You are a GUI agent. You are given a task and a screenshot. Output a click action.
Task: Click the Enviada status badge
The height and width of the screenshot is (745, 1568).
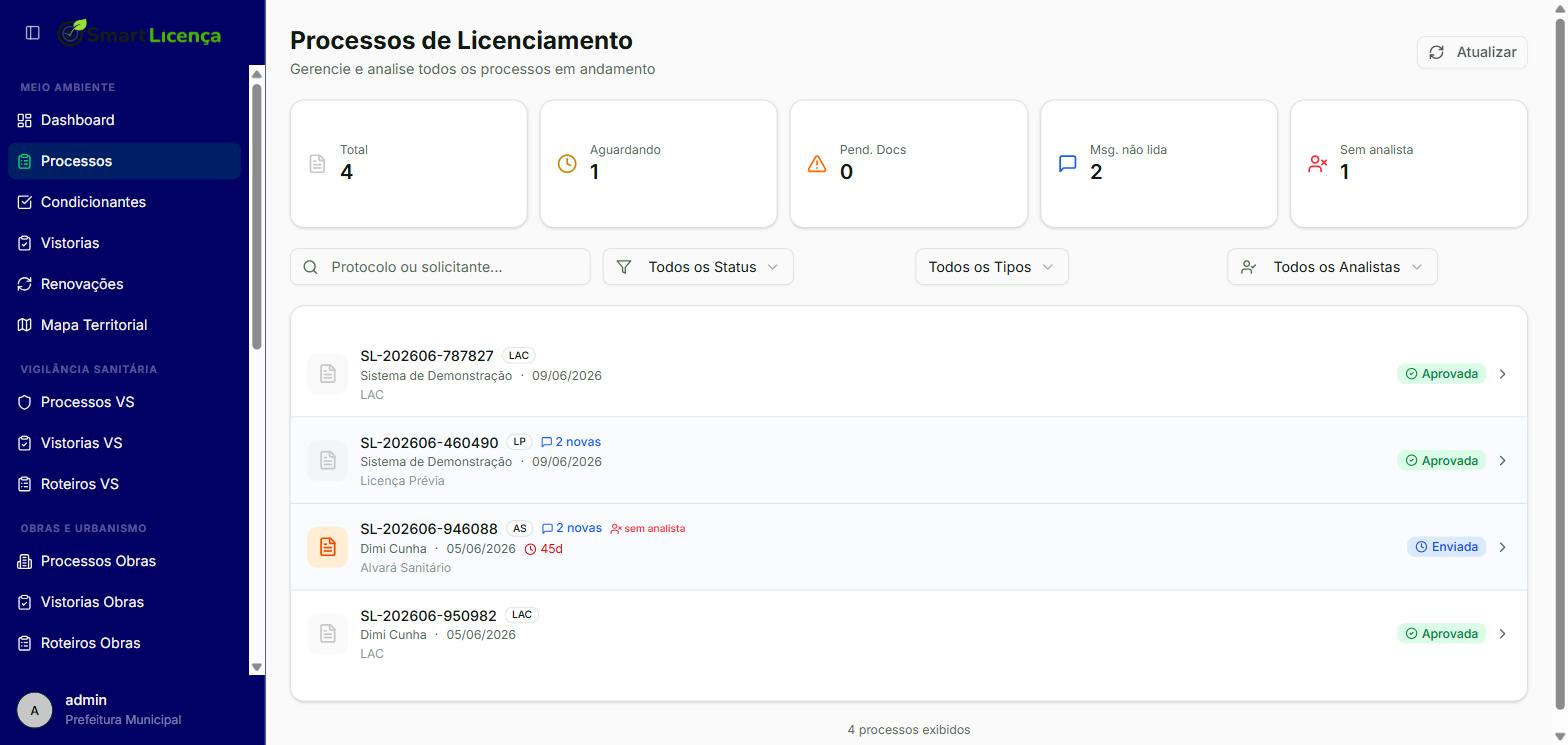click(x=1446, y=547)
